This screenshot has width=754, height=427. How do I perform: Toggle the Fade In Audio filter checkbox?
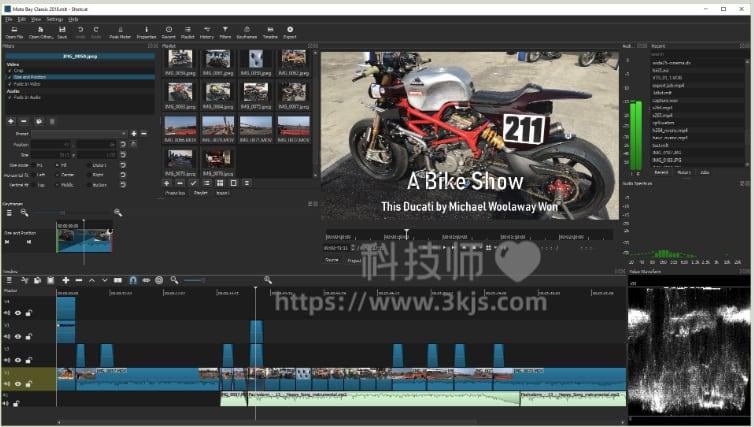(x=10, y=98)
